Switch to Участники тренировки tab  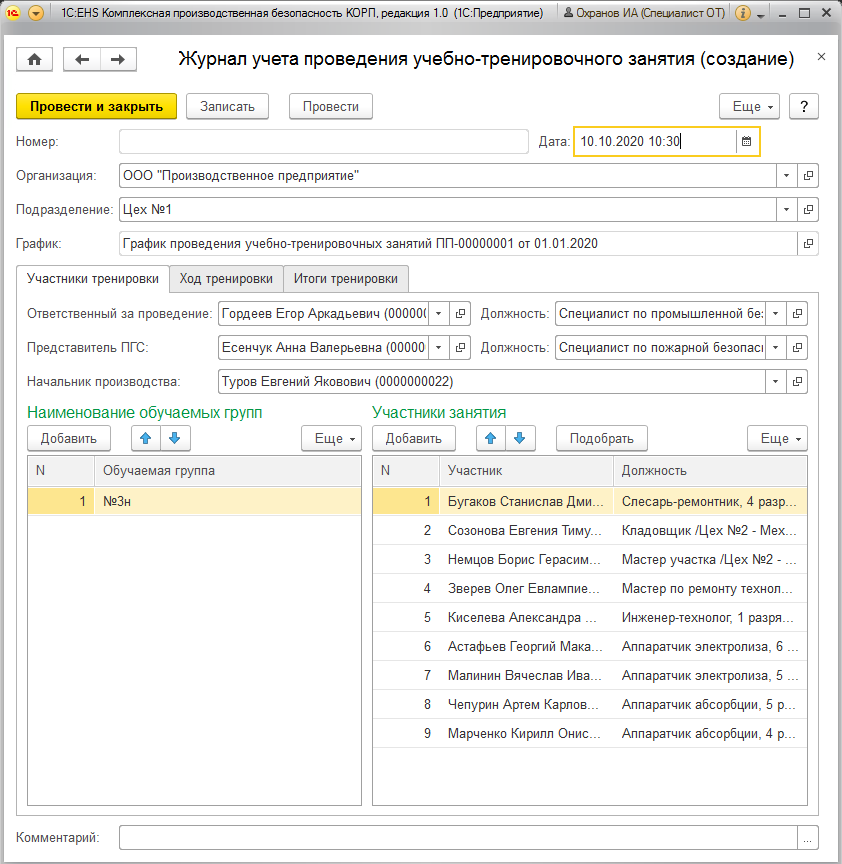(x=93, y=279)
